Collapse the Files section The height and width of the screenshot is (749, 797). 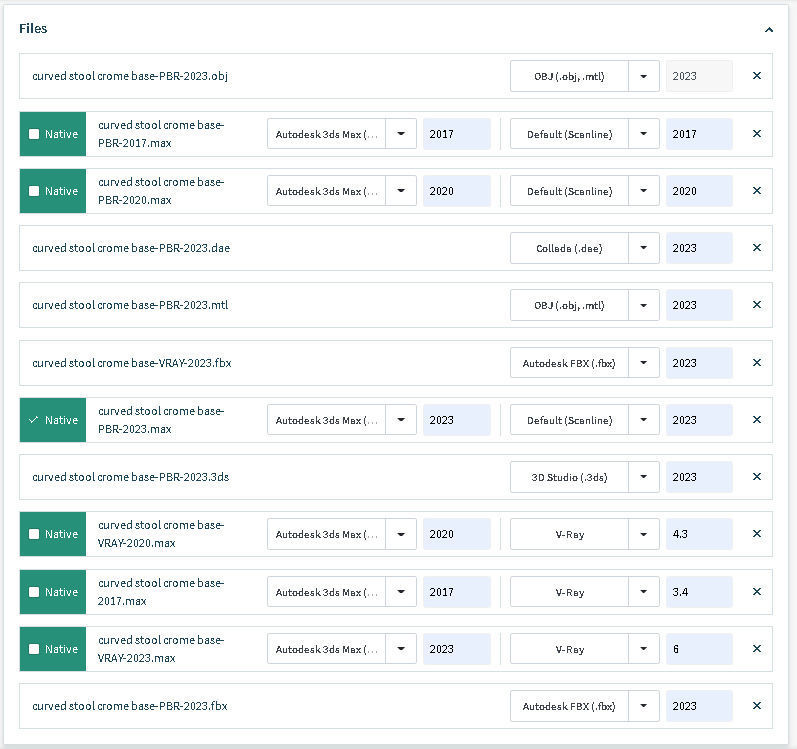[768, 30]
